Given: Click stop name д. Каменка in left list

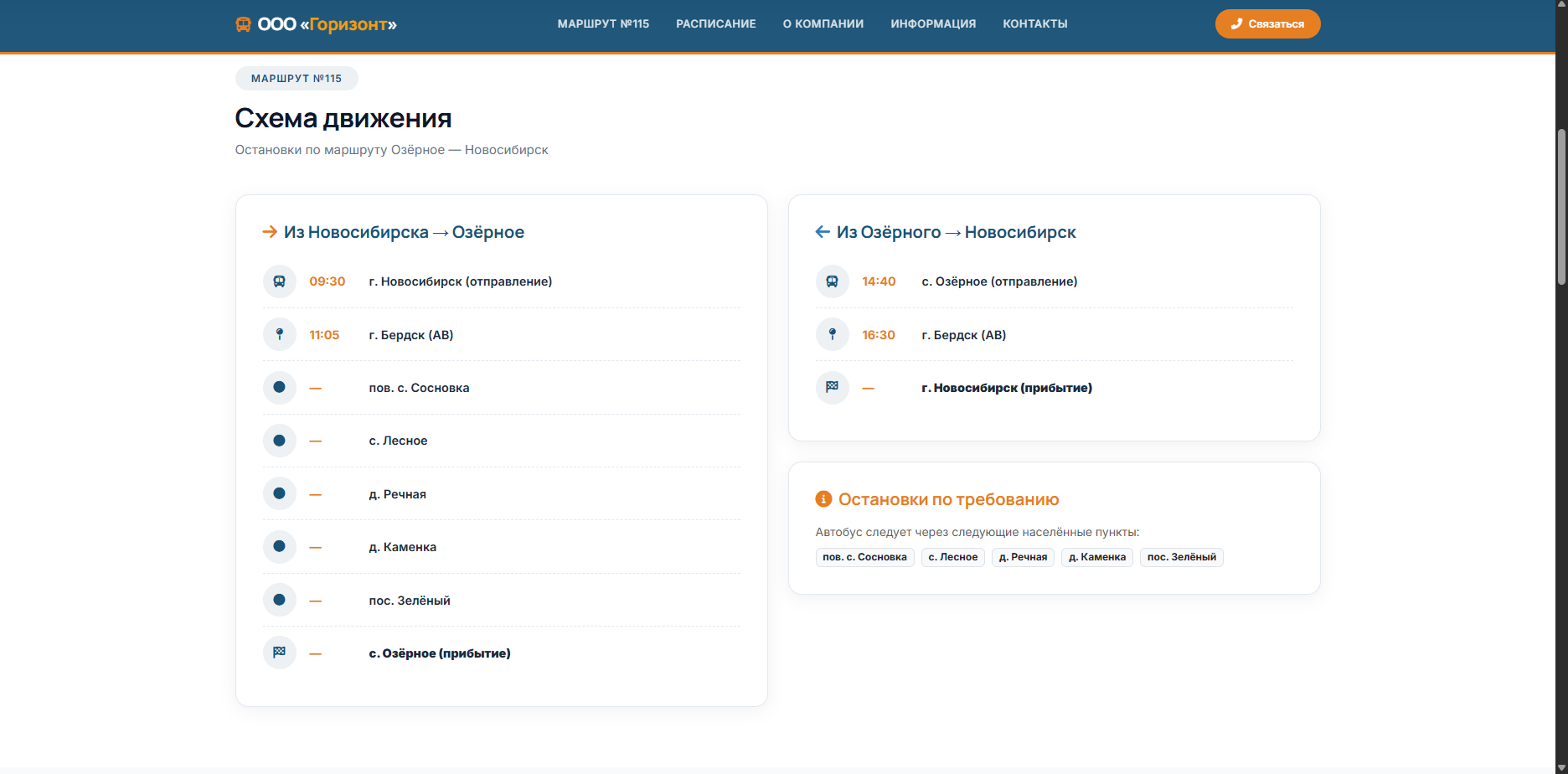Looking at the screenshot, I should click(x=403, y=547).
